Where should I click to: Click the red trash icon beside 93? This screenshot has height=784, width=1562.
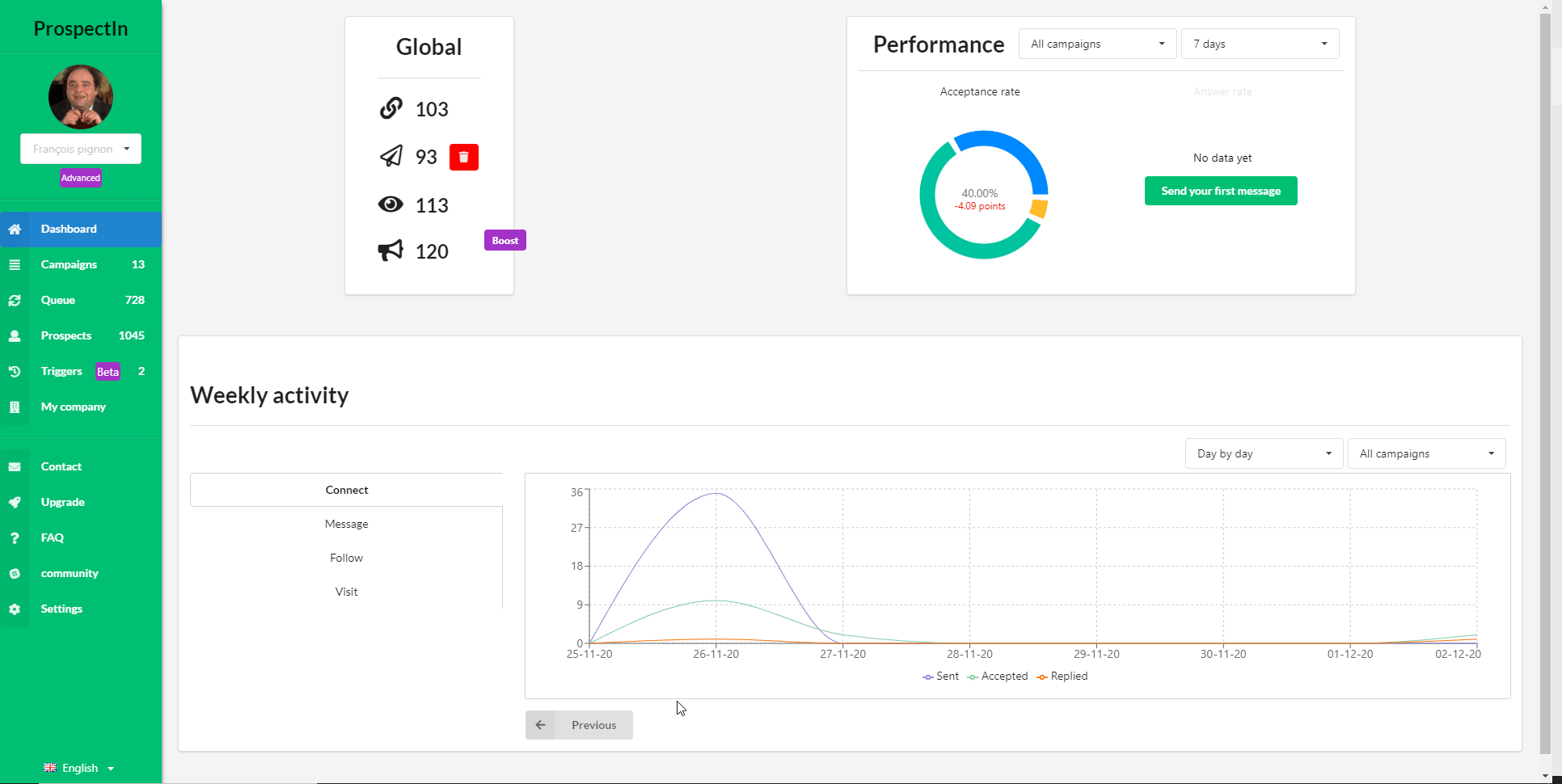464,157
